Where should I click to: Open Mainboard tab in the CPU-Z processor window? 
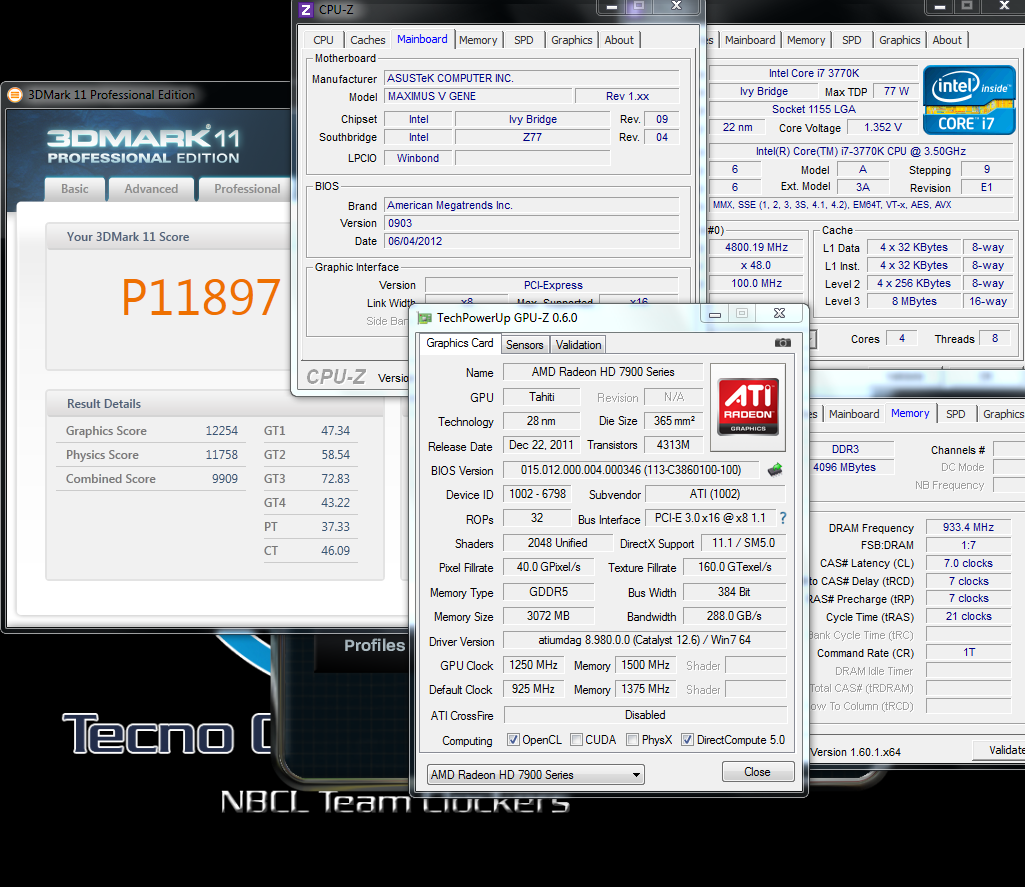click(x=750, y=40)
